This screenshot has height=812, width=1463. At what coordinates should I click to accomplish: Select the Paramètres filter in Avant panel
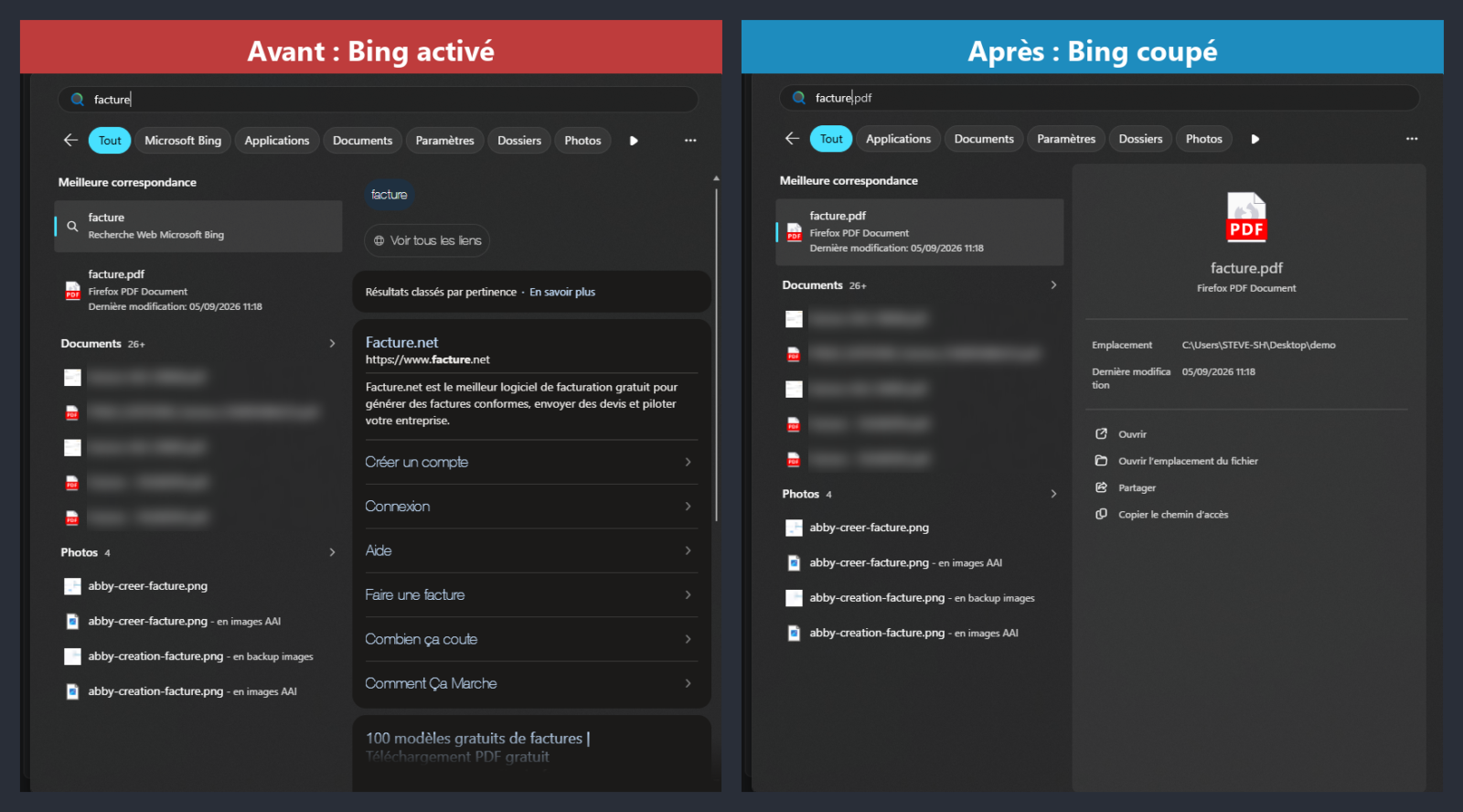tap(444, 141)
